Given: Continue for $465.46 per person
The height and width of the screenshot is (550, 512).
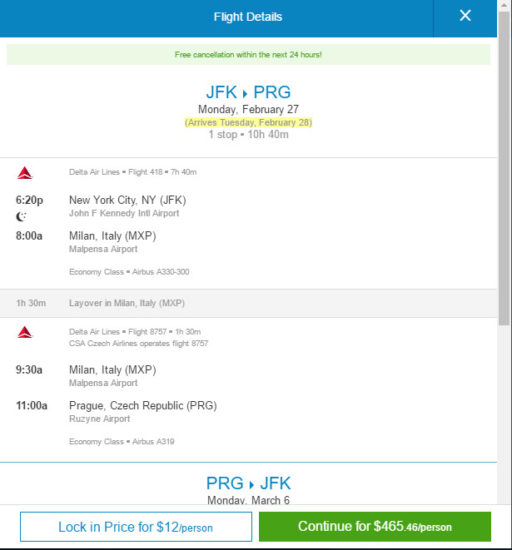Looking at the screenshot, I should coord(375,526).
